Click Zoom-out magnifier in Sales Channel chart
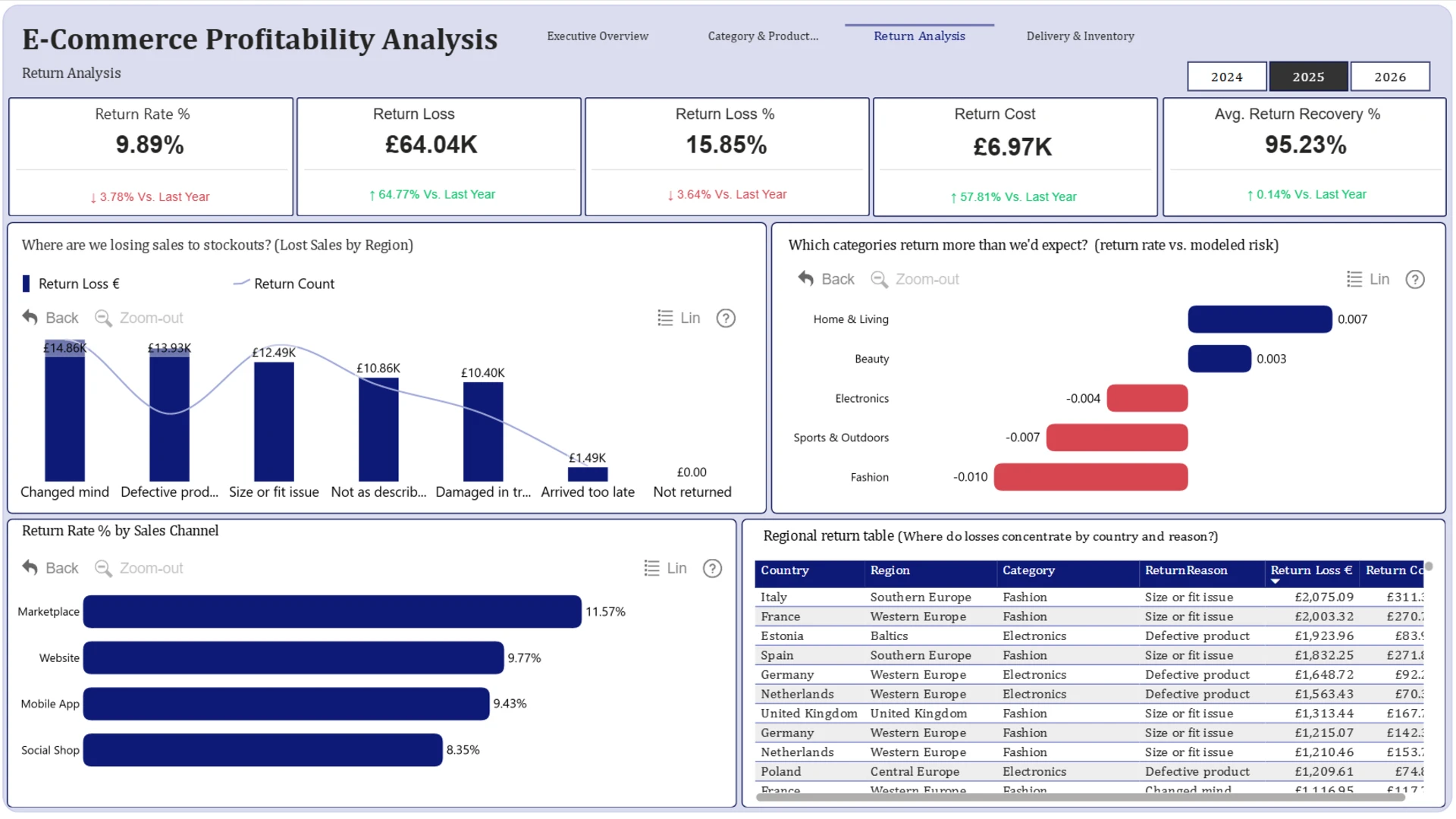The height and width of the screenshot is (819, 1456). click(103, 568)
